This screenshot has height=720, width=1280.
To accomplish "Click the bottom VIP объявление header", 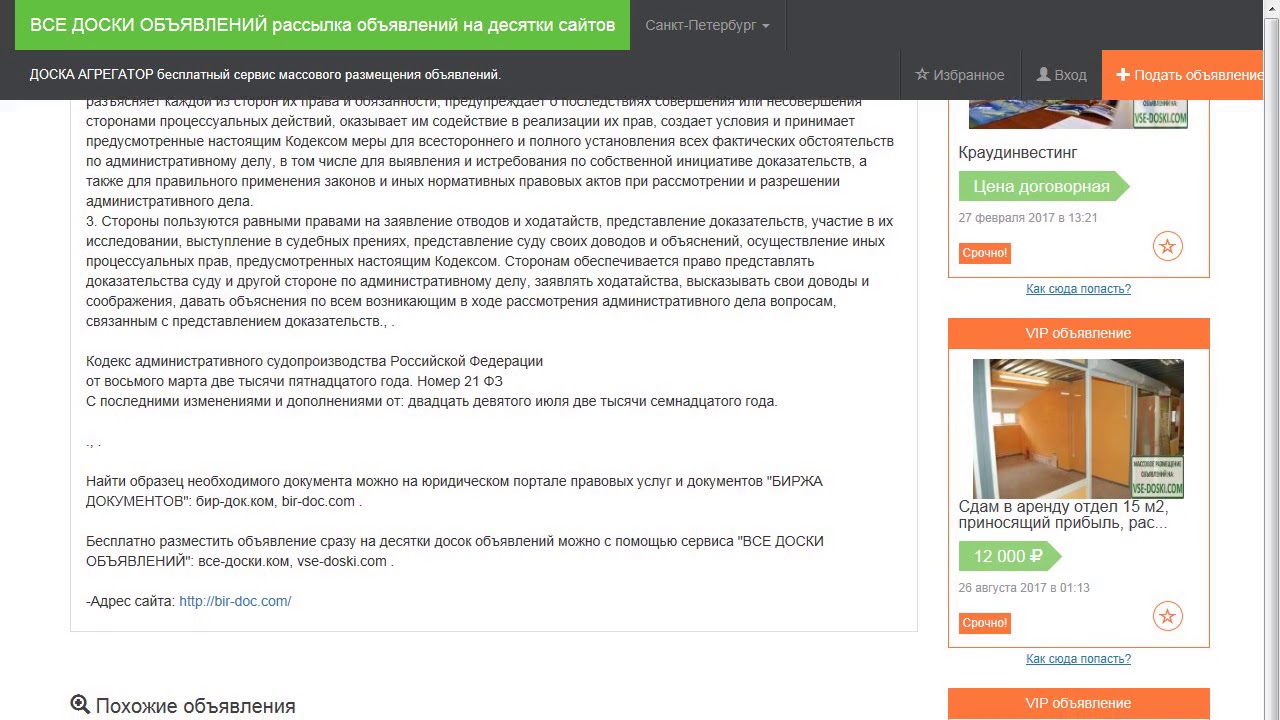I will coord(1078,703).
